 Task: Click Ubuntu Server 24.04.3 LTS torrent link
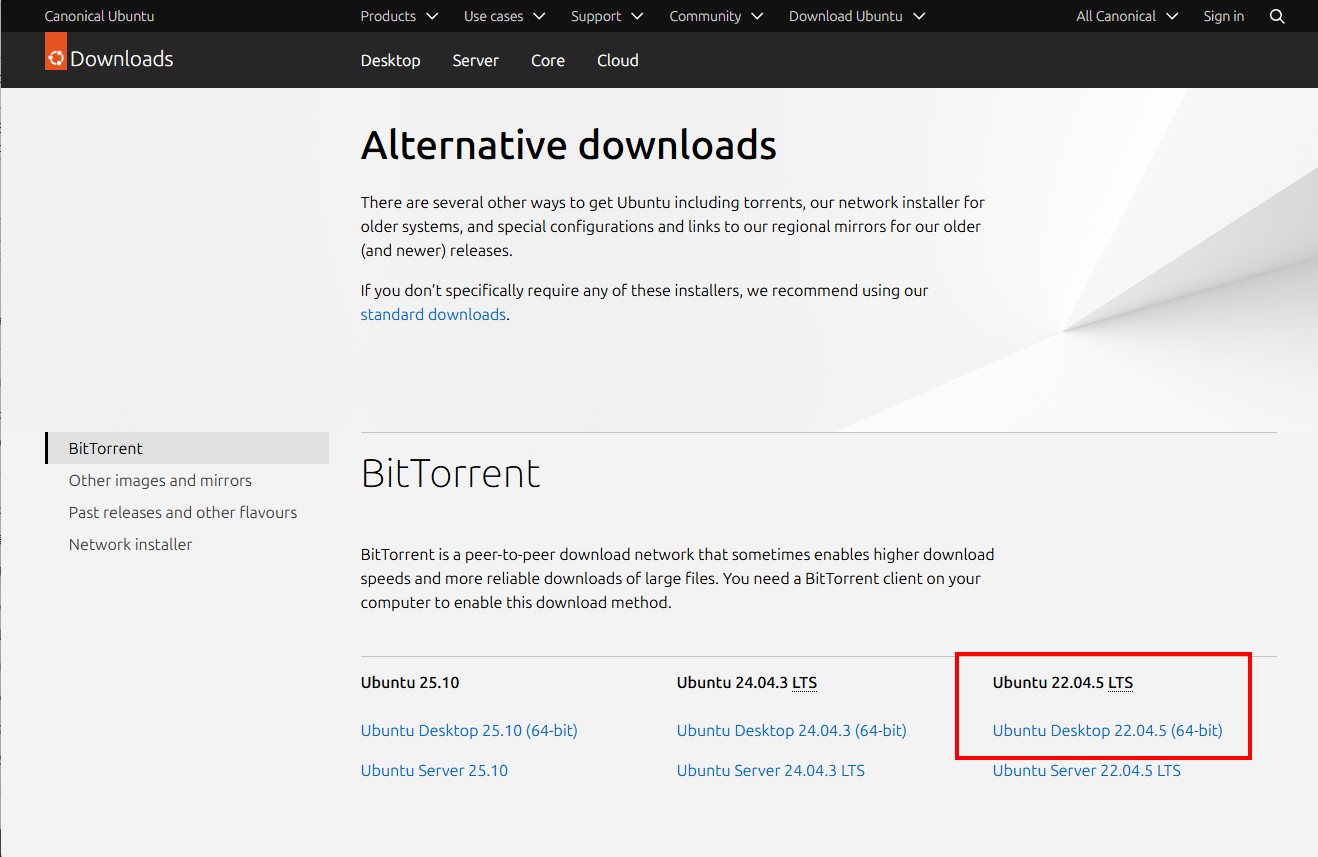(770, 770)
